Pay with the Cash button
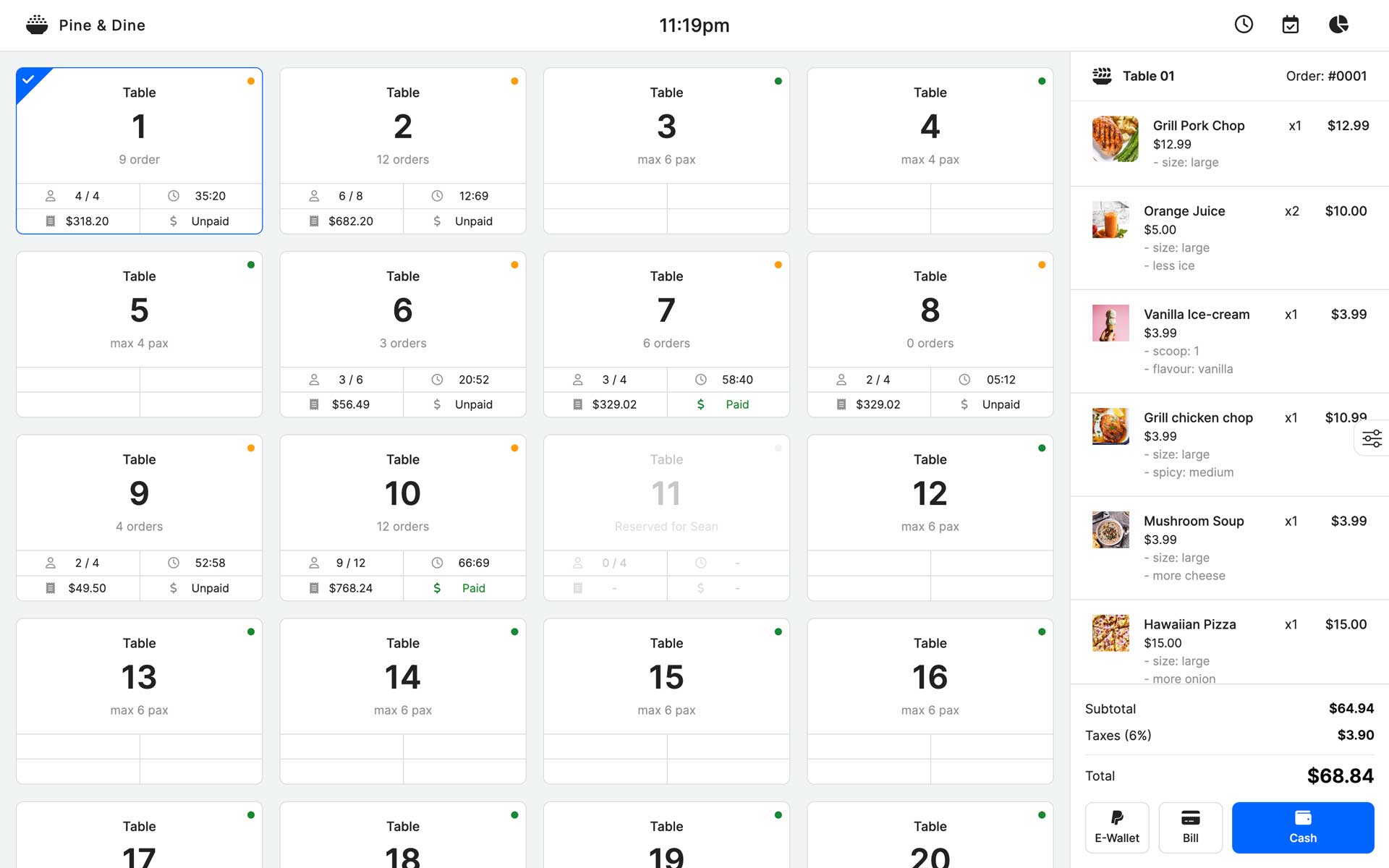1389x868 pixels. tap(1302, 827)
